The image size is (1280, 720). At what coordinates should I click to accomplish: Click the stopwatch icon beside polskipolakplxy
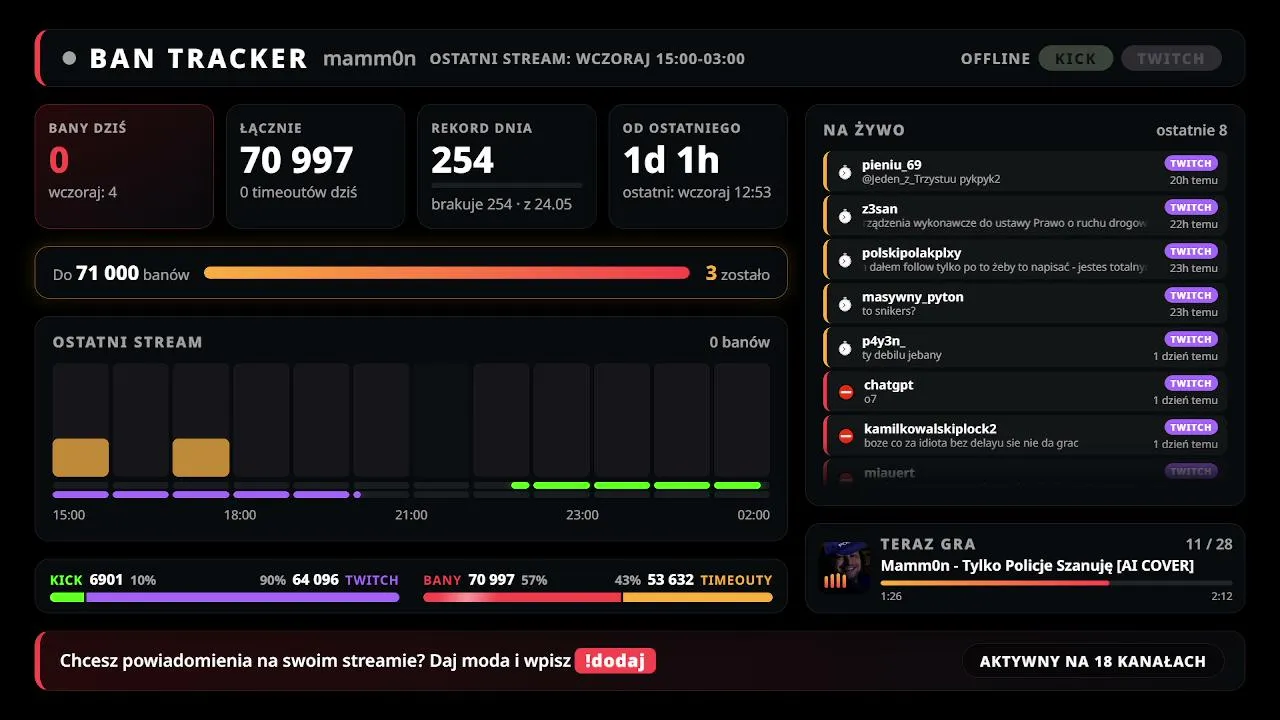[x=845, y=260]
